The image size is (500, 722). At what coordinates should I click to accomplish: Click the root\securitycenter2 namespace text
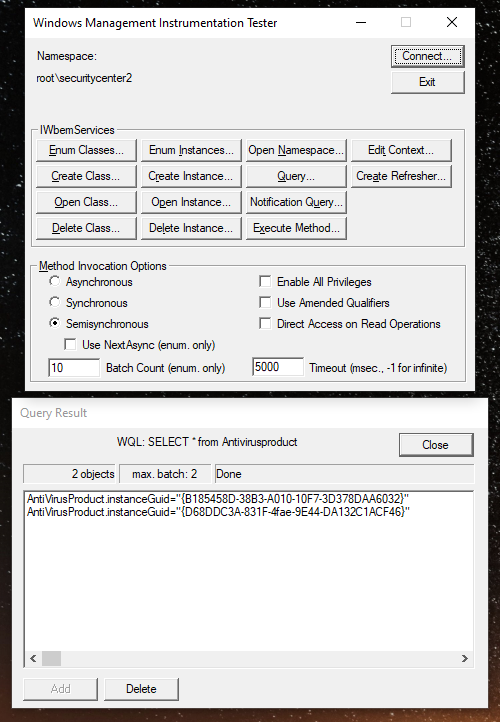click(84, 78)
